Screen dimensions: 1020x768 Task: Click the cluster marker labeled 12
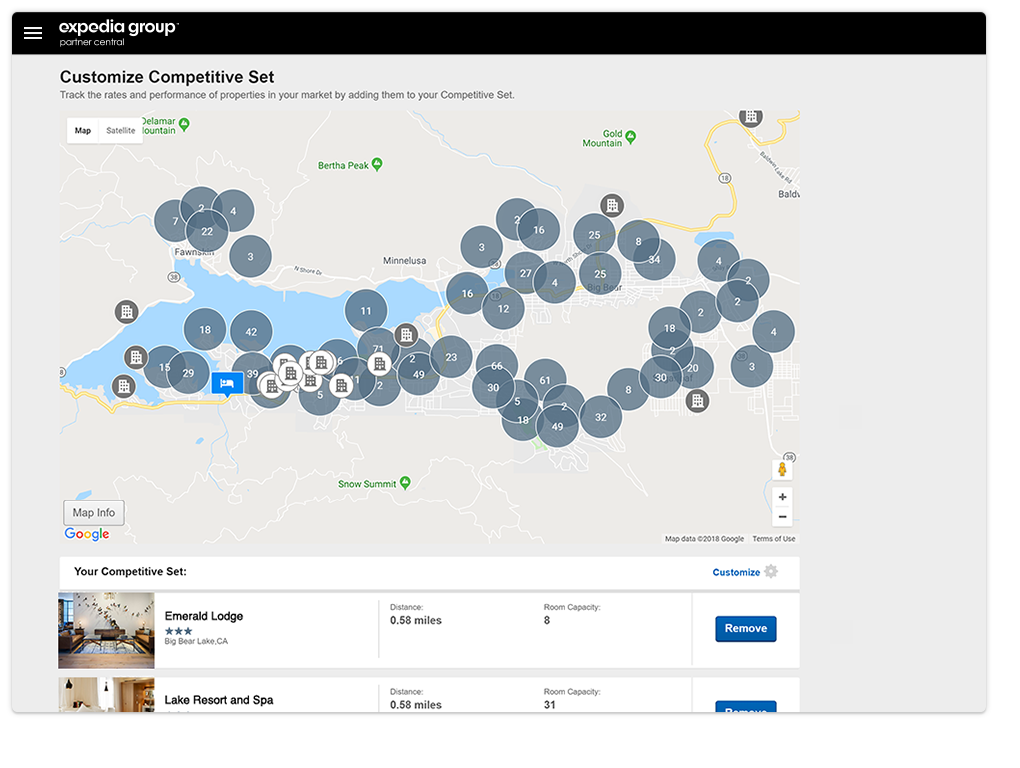[x=503, y=309]
